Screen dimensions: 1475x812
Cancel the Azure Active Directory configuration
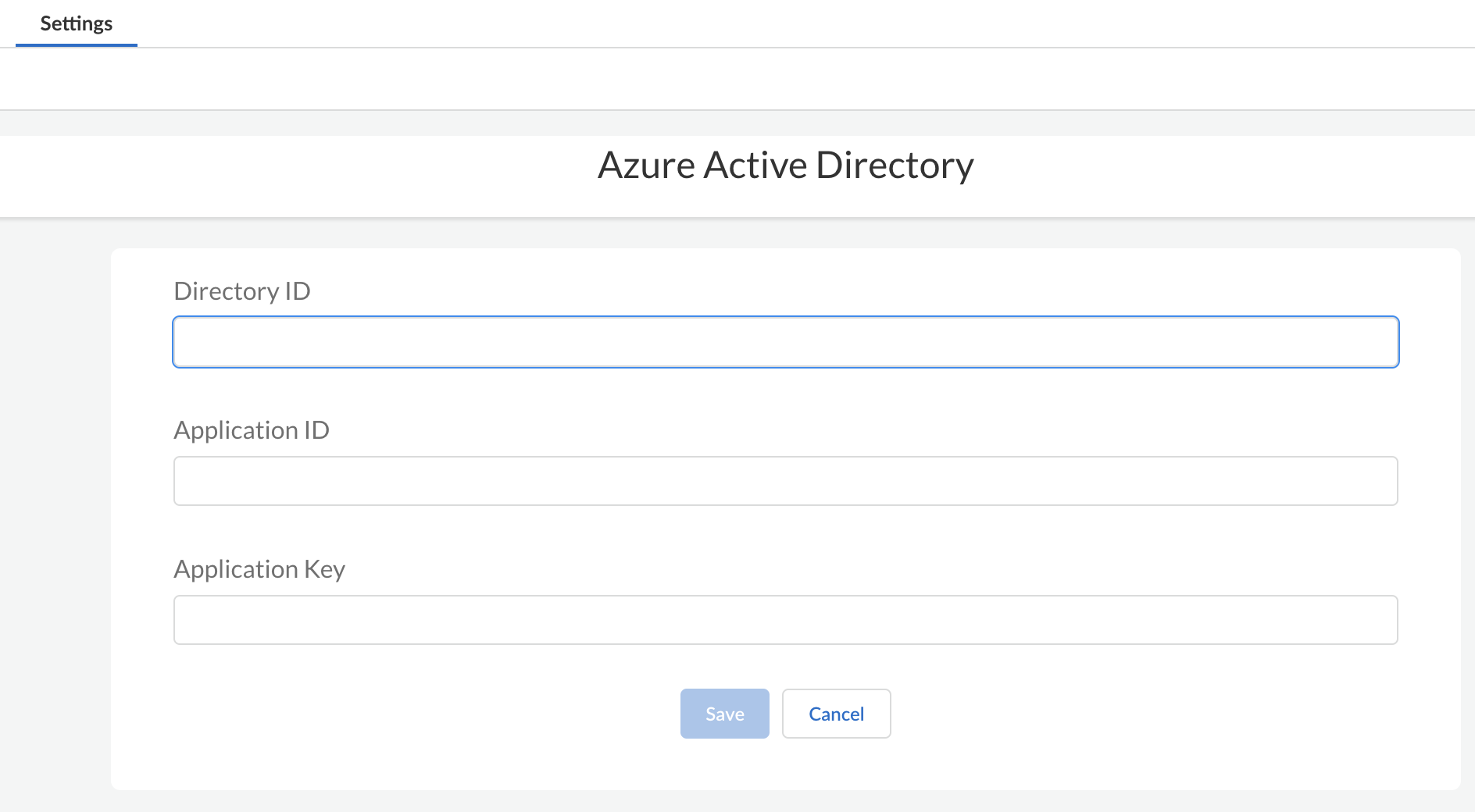[836, 713]
